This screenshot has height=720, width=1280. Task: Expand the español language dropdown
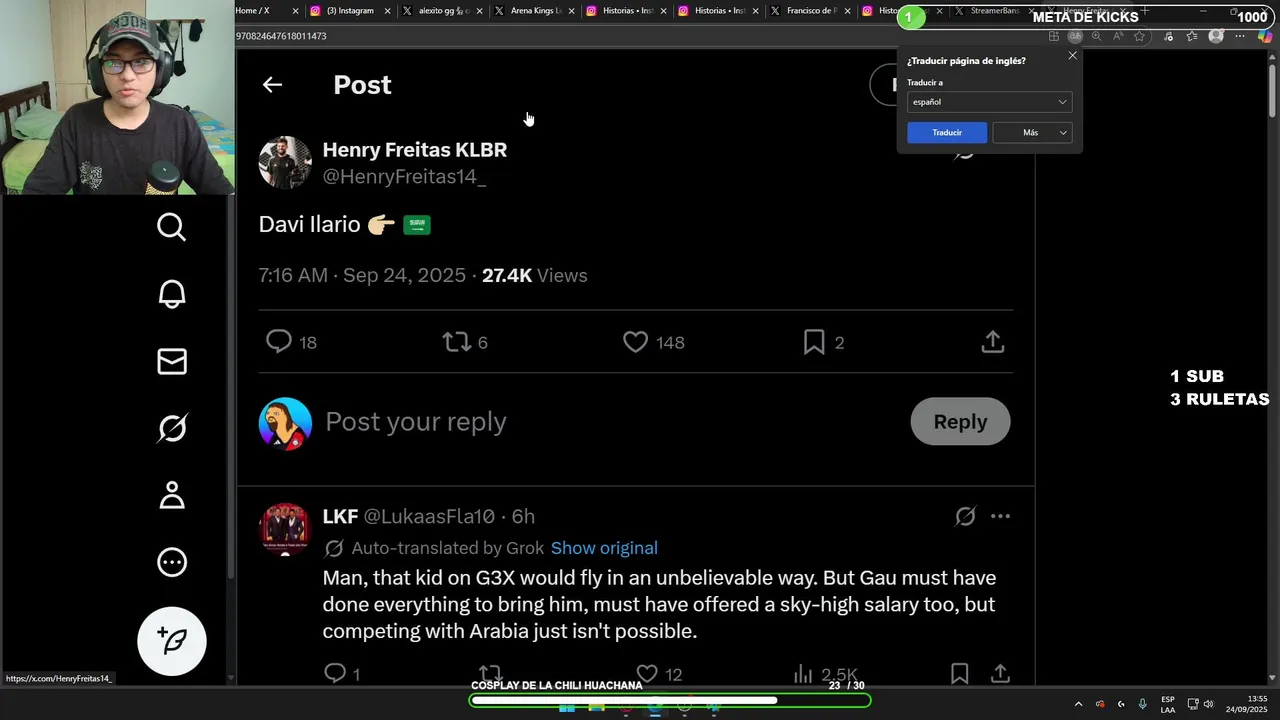[989, 102]
